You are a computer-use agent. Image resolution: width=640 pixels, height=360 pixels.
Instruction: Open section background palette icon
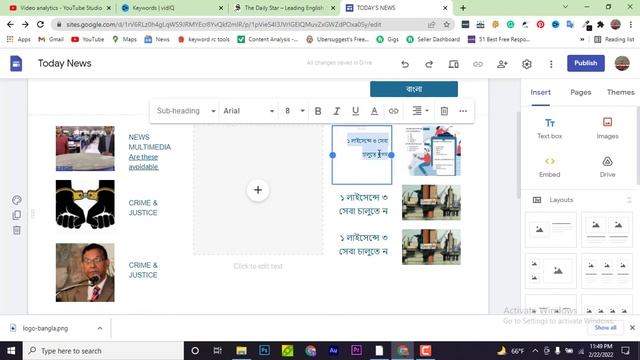[17, 200]
